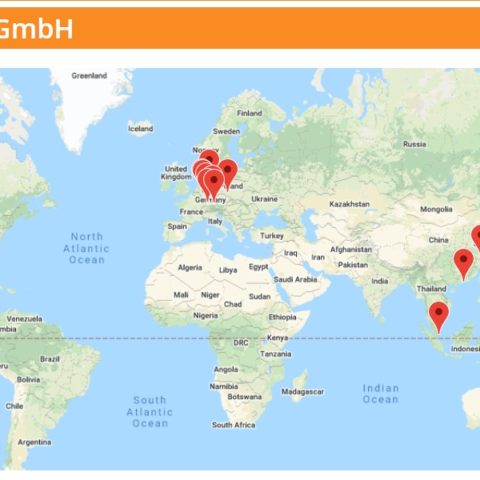Click the Iceland label on map
Viewport: 480px width, 480px height.
pyautogui.click(x=141, y=128)
